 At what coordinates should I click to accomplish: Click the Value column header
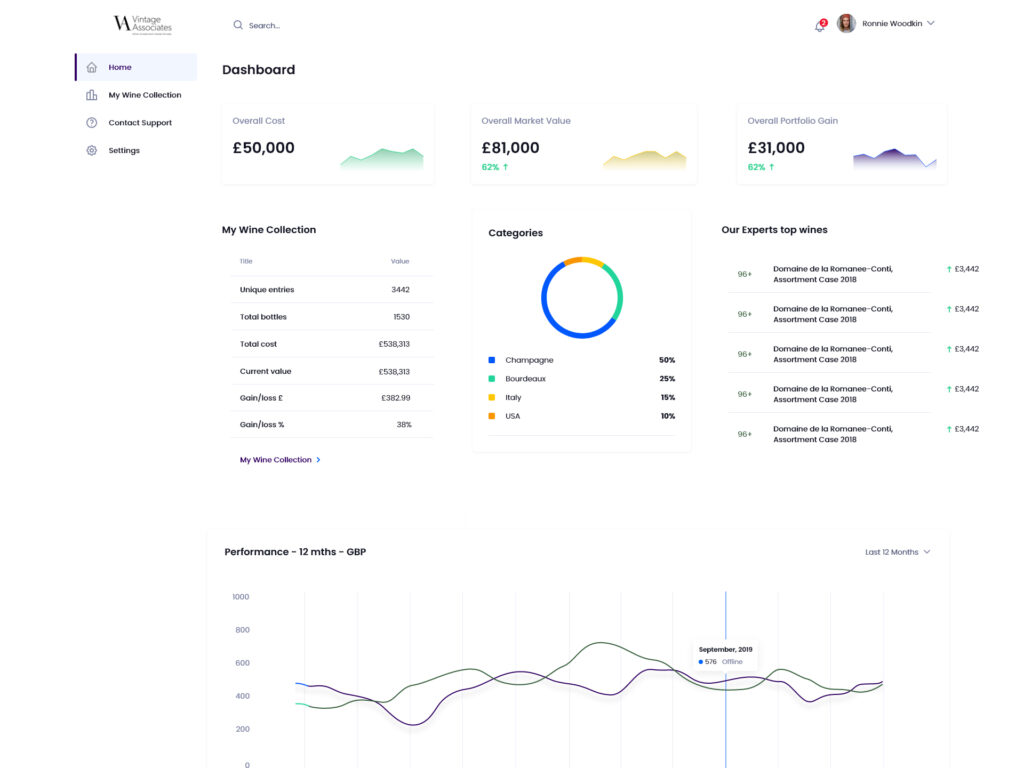click(x=400, y=261)
